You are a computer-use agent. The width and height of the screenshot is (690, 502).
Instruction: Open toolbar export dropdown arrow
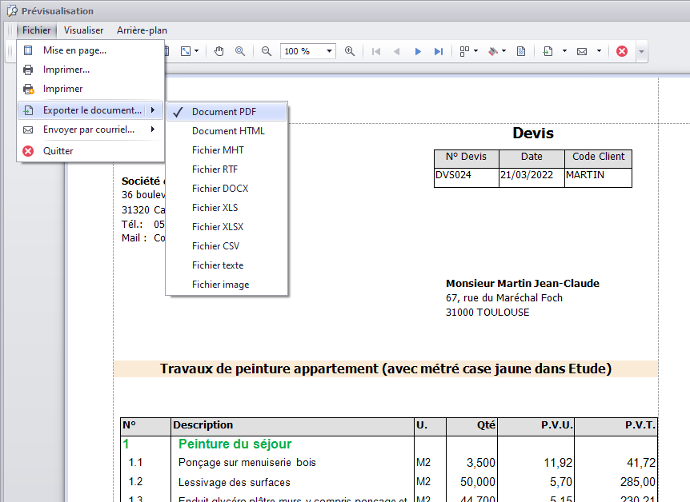coord(565,51)
